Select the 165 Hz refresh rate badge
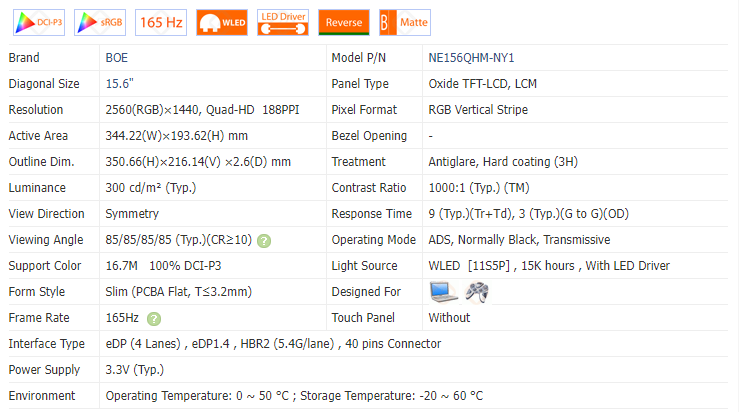Screen dimensions: 742x412 160,21
